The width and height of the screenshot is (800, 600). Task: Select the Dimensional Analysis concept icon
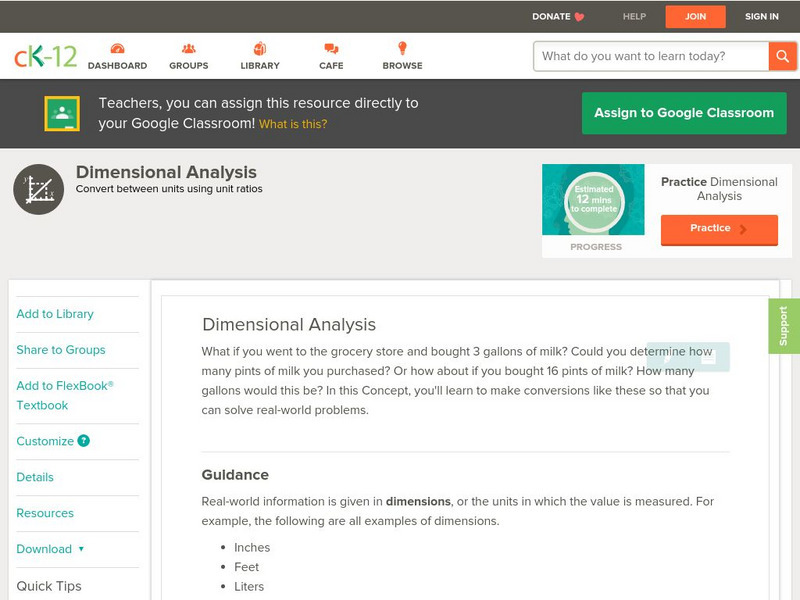tap(38, 187)
